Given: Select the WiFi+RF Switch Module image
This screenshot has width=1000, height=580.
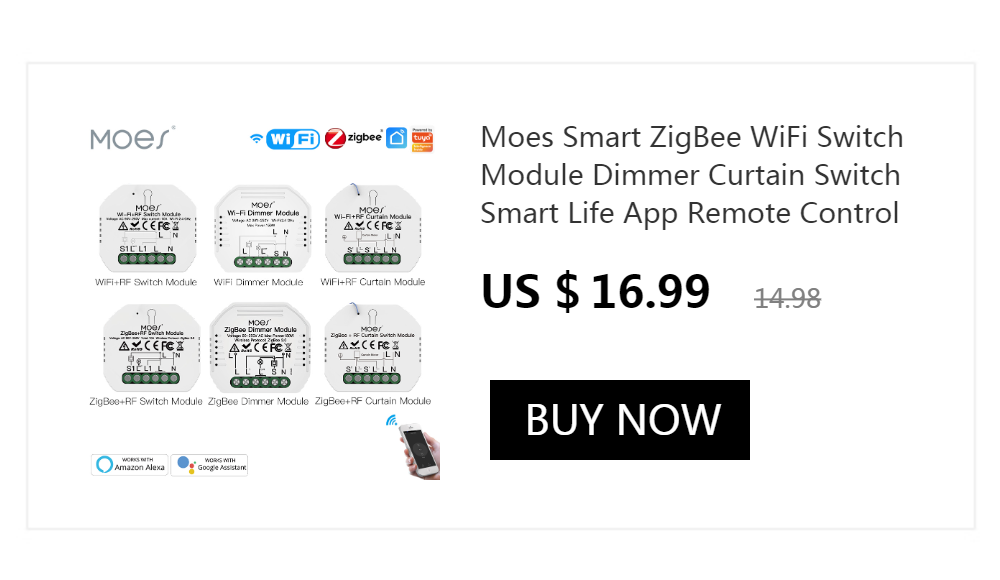Looking at the screenshot, I should pos(147,228).
